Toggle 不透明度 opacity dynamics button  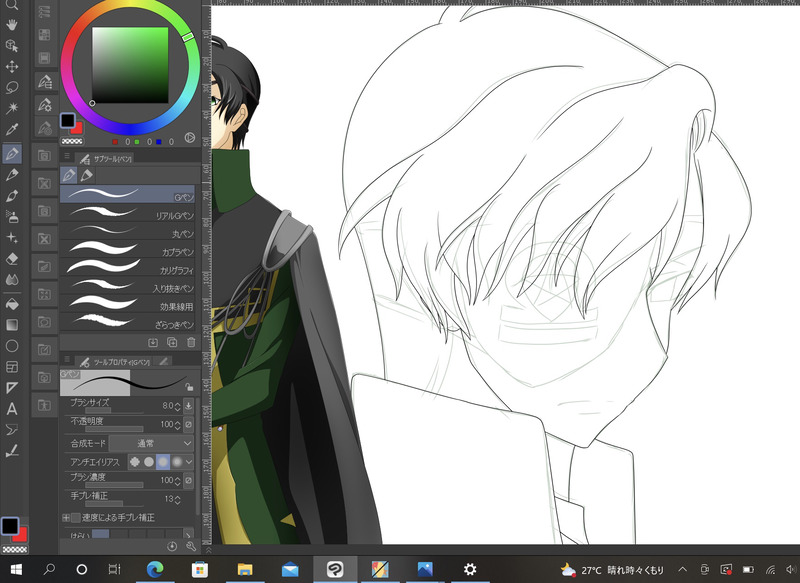pos(188,424)
